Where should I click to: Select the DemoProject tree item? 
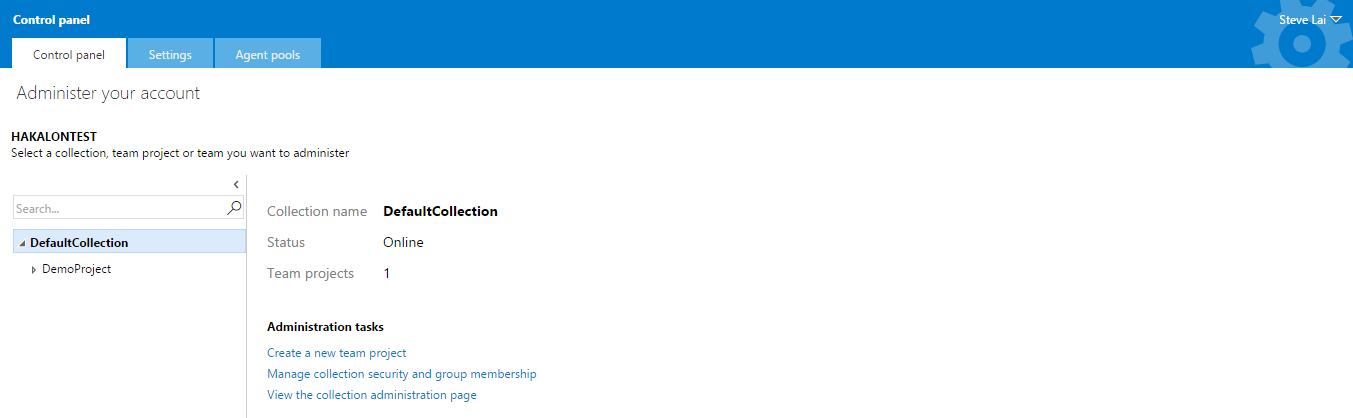tap(76, 269)
